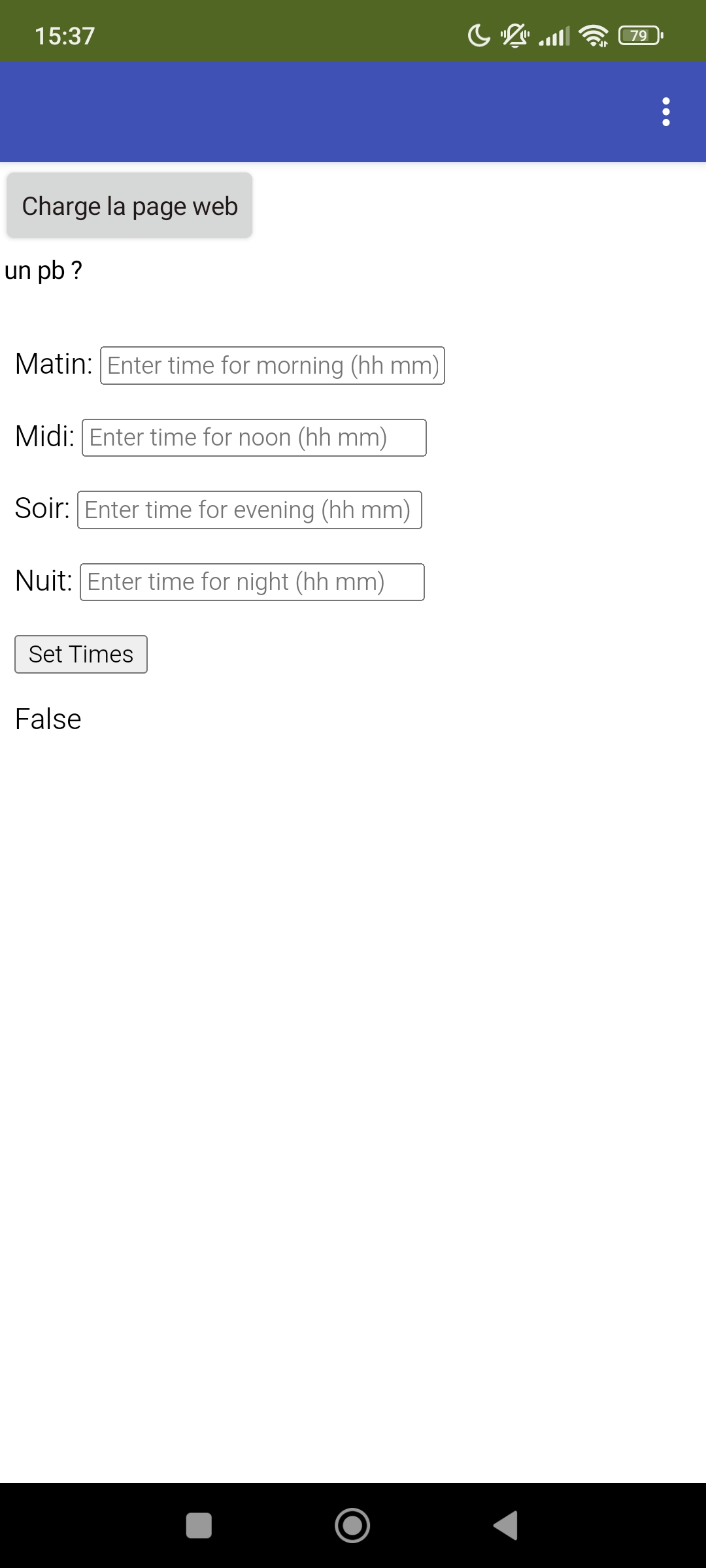706x1568 pixels.
Task: Open the three-dot overflow menu
Action: point(665,112)
